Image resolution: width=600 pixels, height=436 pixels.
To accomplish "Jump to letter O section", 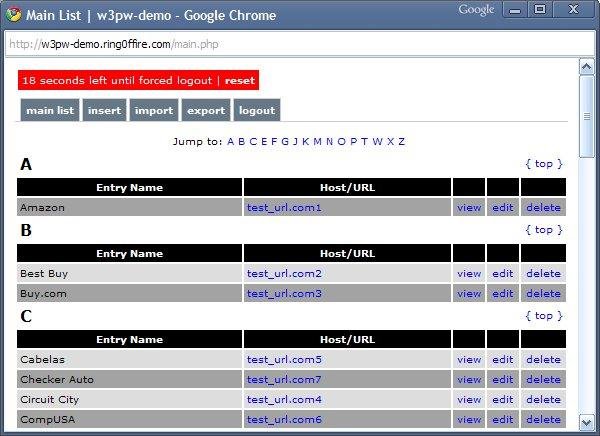I will click(x=342, y=142).
